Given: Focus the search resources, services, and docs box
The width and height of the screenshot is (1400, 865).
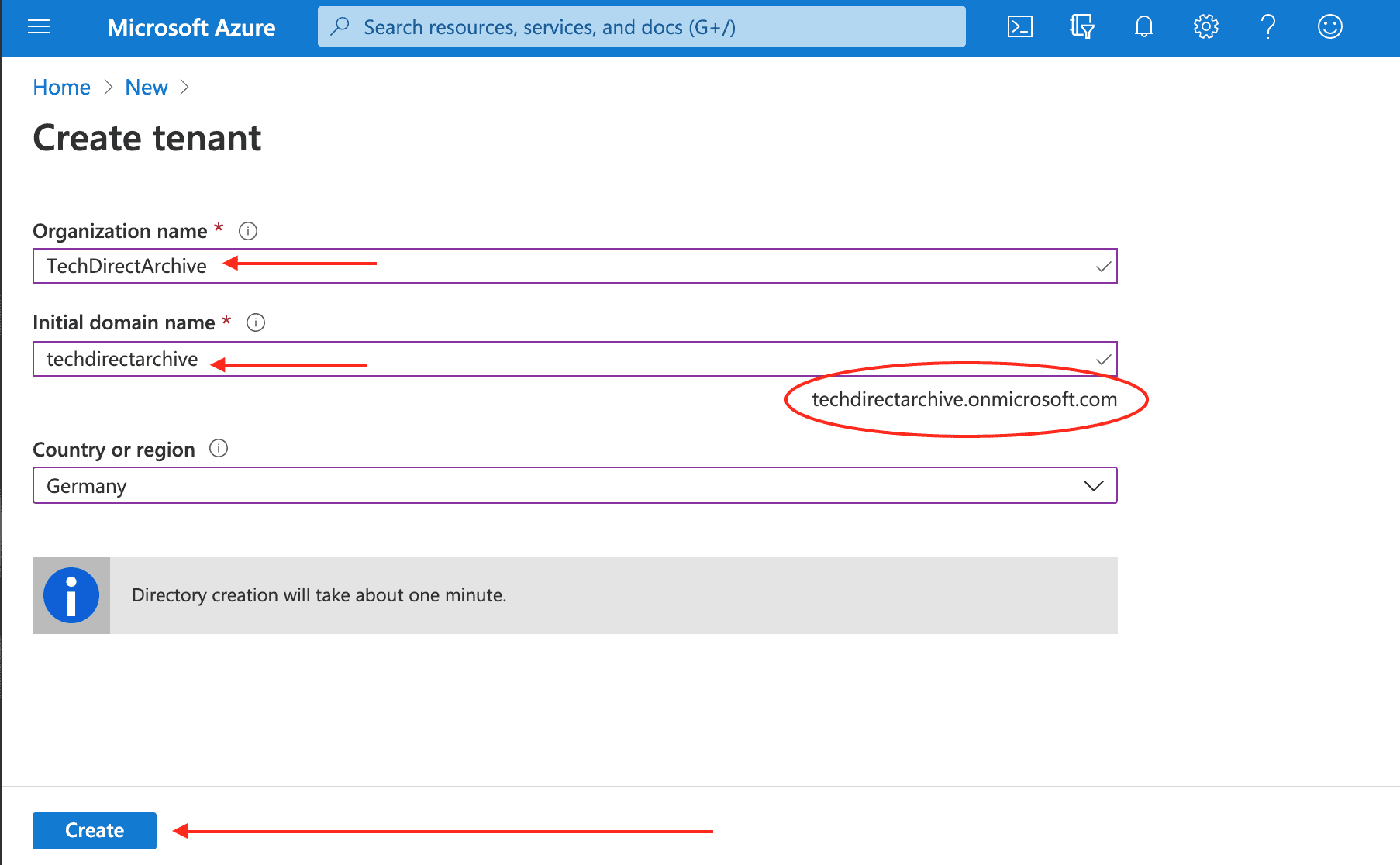Looking at the screenshot, I should click(641, 27).
